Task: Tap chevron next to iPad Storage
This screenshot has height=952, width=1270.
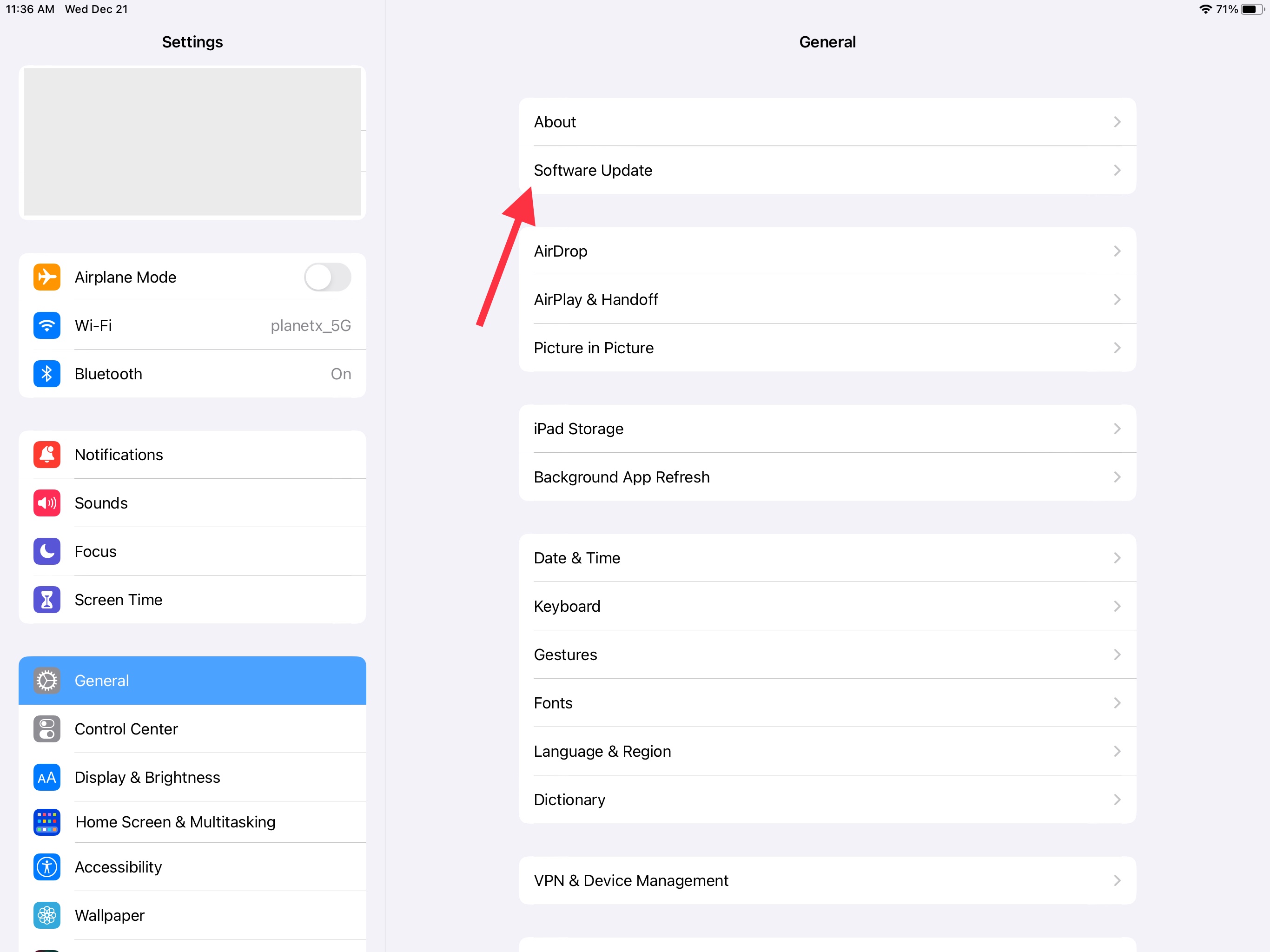Action: (x=1117, y=429)
